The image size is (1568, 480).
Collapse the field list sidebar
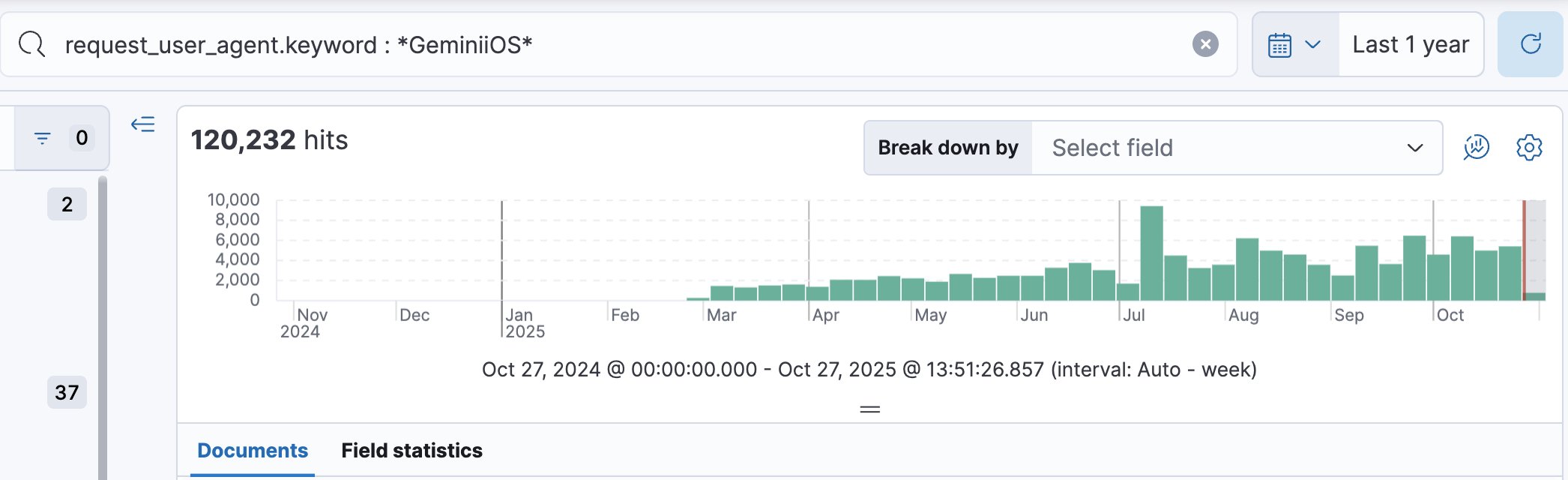(x=142, y=124)
